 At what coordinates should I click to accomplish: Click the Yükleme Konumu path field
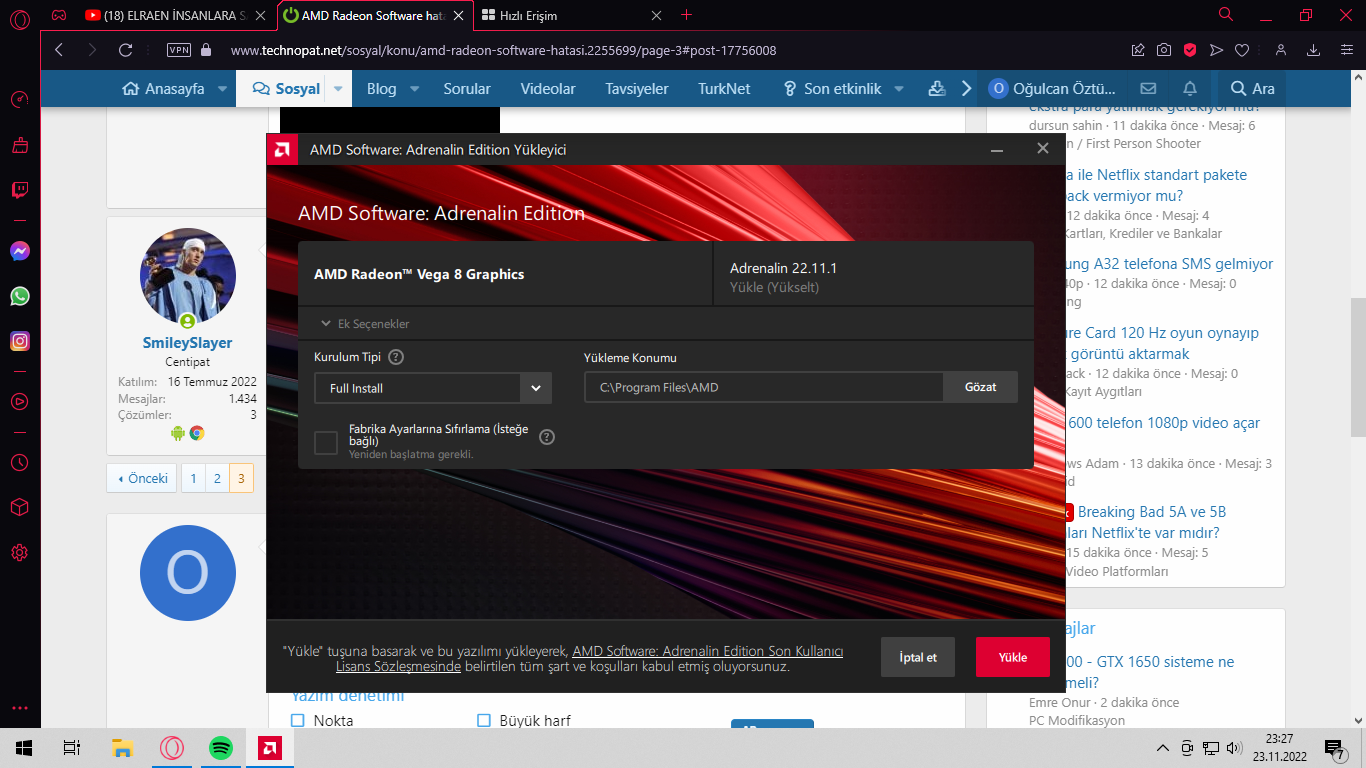point(764,388)
